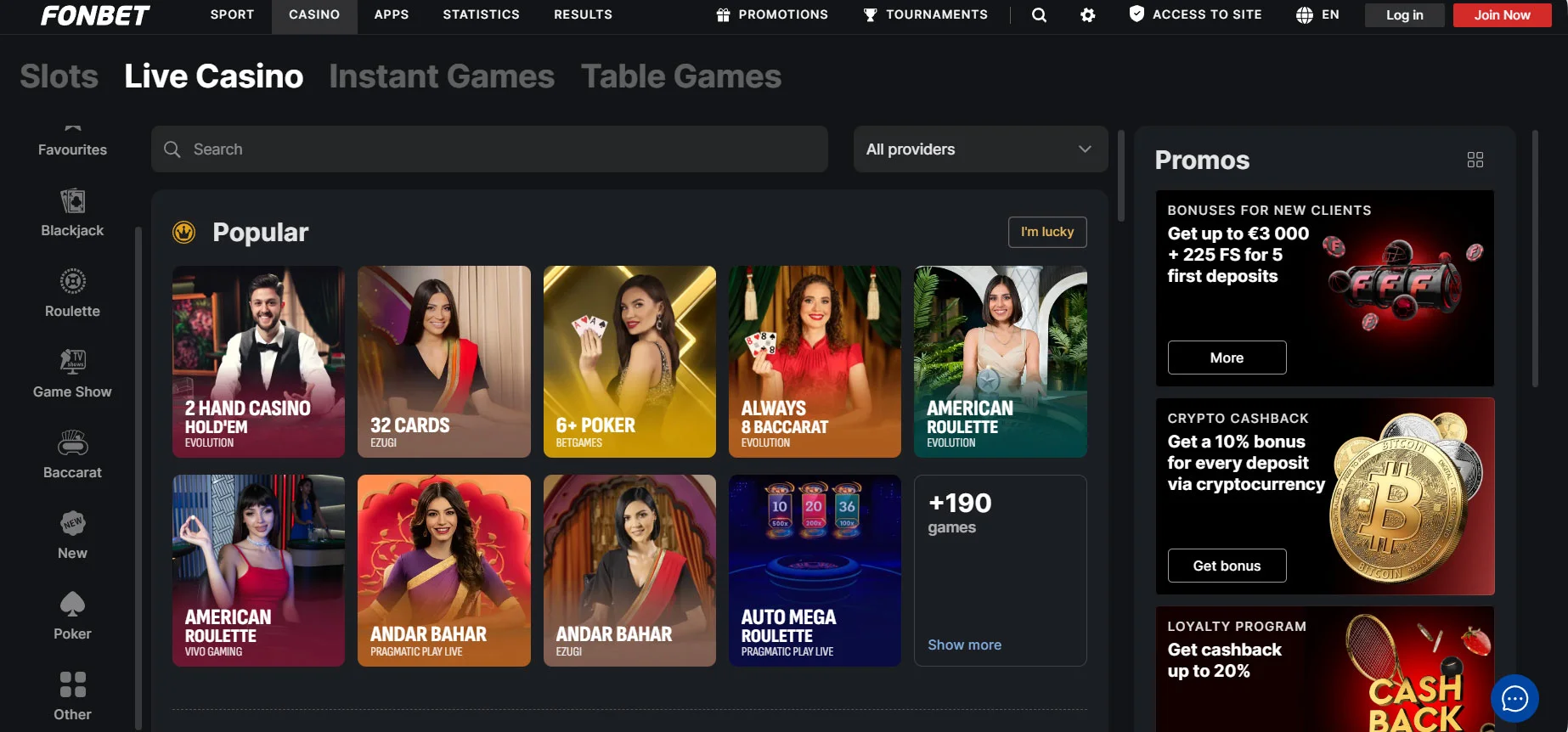Open 32 Cards by Ezugi
Viewport: 1568px width, 732px height.
[x=443, y=362]
